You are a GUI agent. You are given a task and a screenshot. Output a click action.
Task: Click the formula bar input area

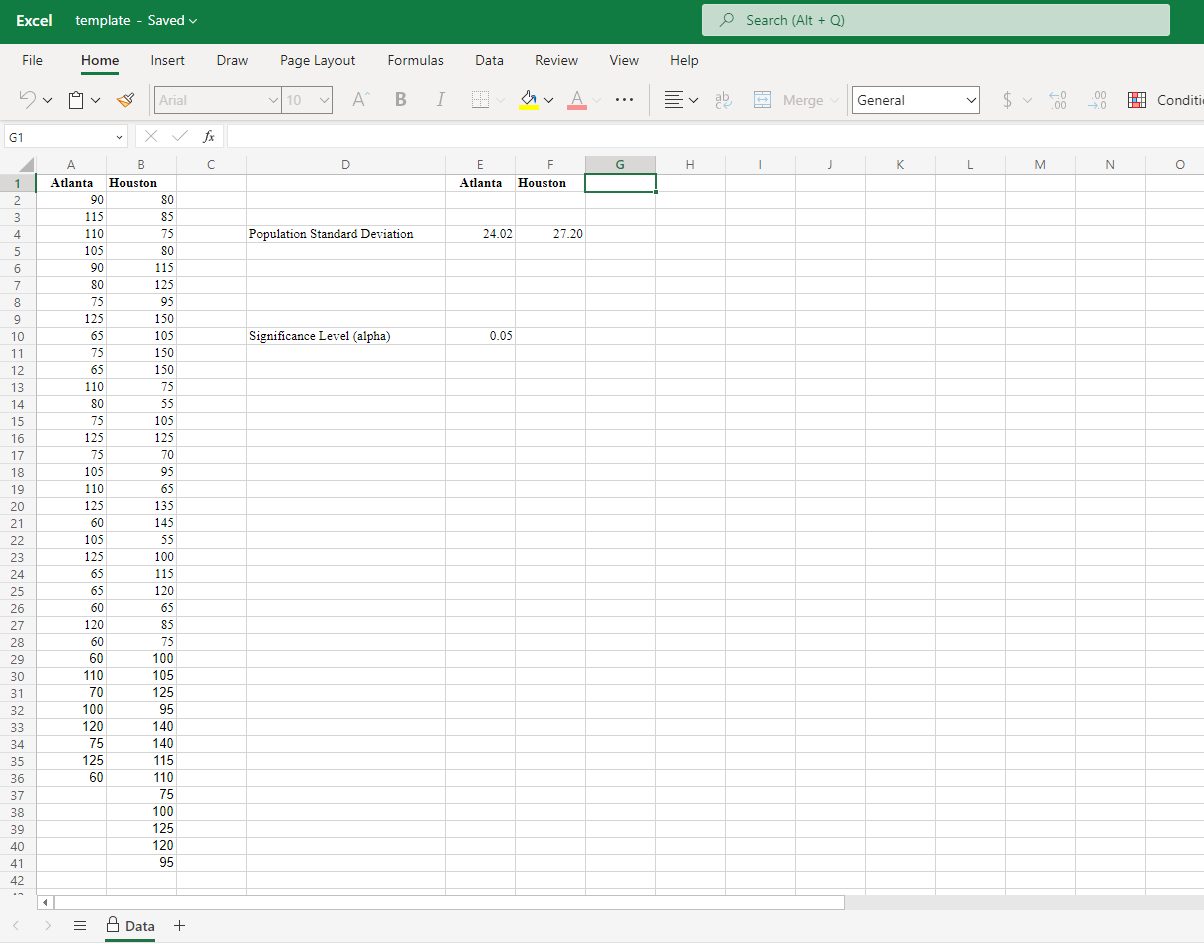pyautogui.click(x=715, y=136)
